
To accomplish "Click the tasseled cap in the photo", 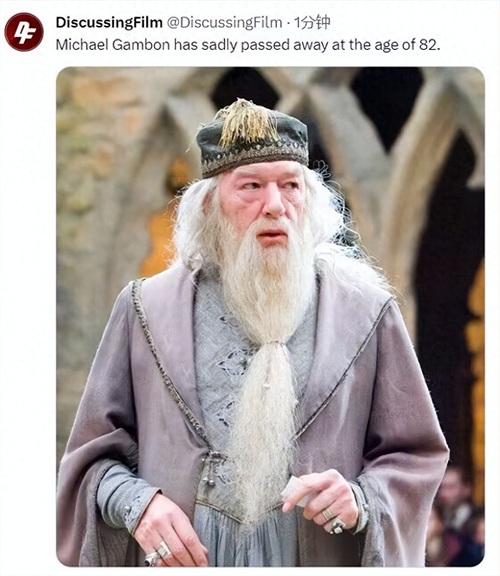I will pyautogui.click(x=253, y=138).
